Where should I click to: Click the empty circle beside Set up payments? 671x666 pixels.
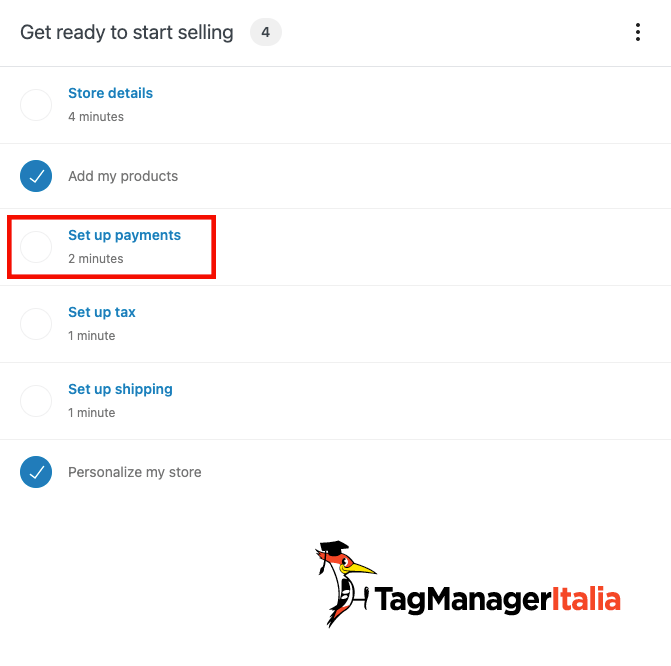coord(36,247)
